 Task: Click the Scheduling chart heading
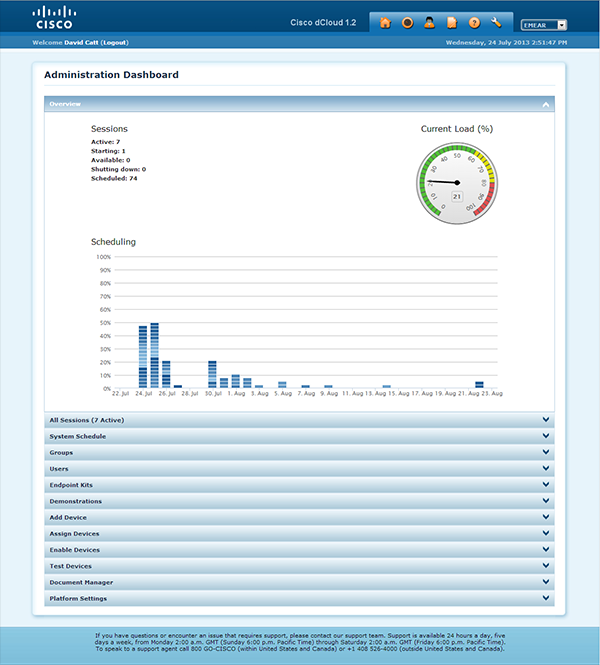click(113, 242)
